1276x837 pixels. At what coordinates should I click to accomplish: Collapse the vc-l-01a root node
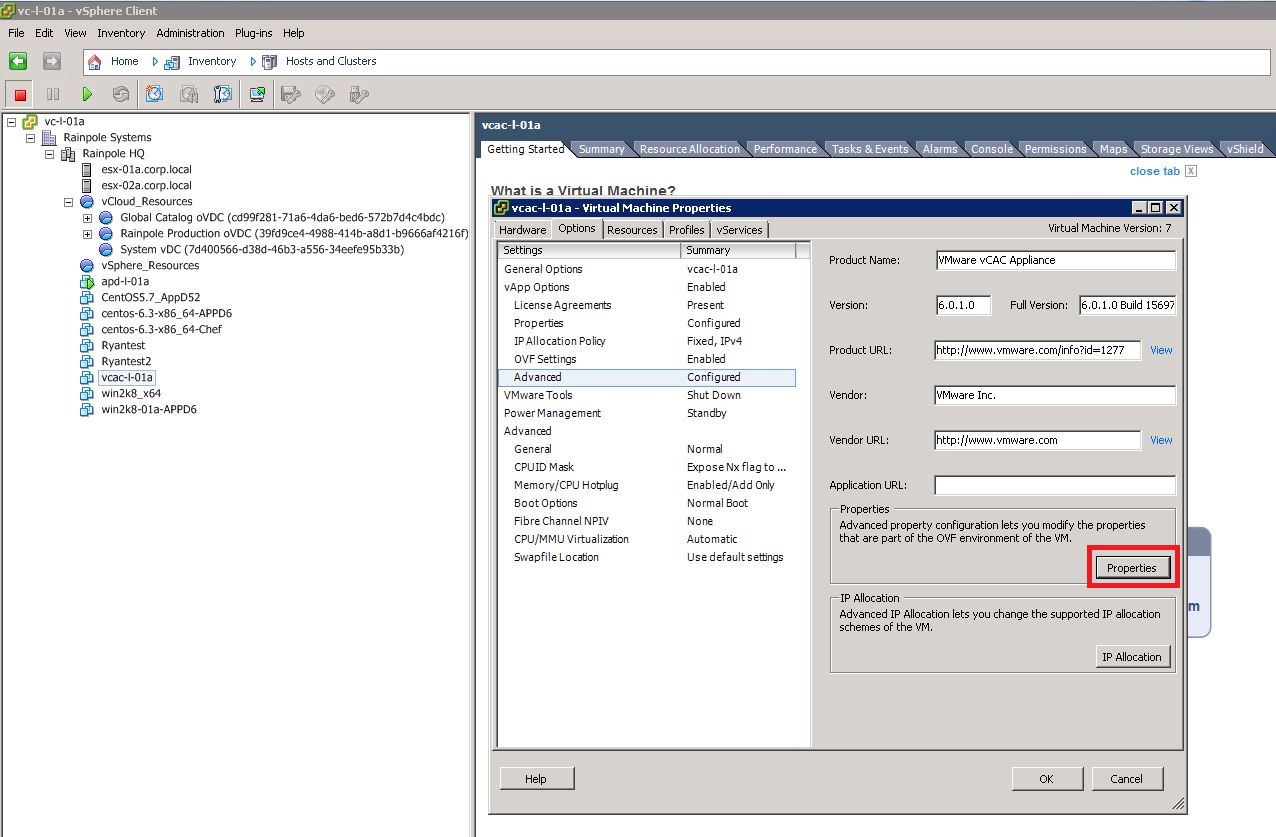[11, 122]
